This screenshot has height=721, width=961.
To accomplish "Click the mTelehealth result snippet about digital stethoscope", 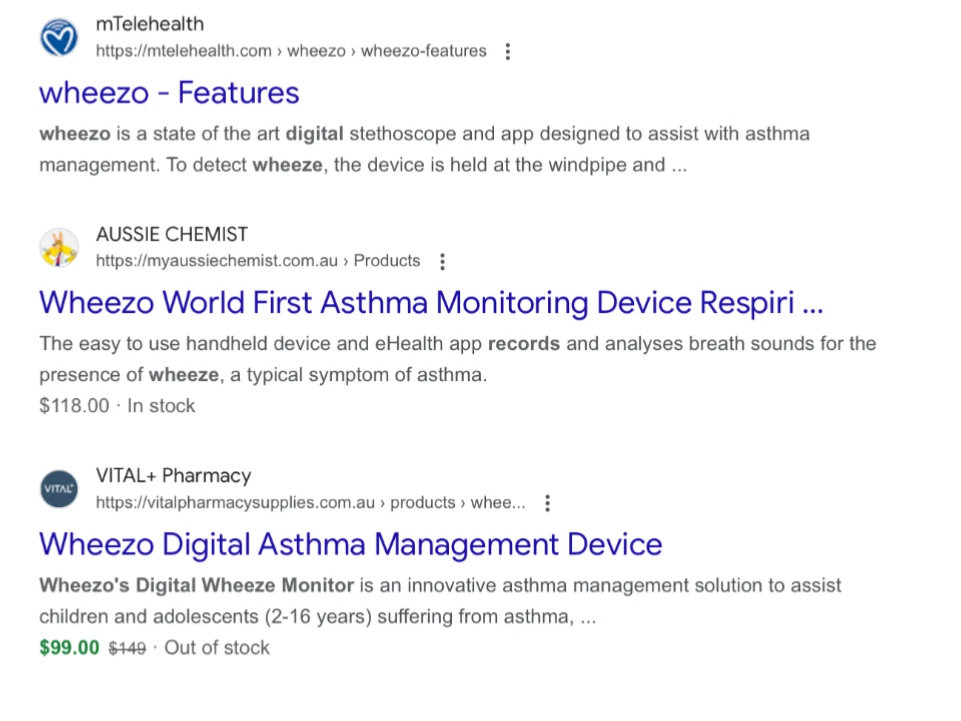I will tap(425, 149).
